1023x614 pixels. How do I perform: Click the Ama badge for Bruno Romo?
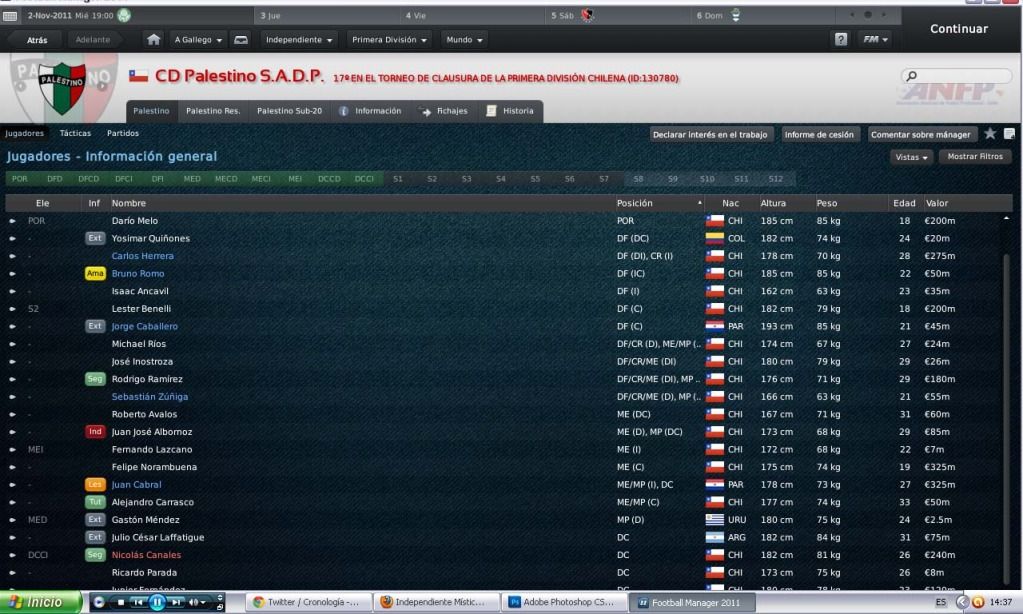click(x=95, y=273)
